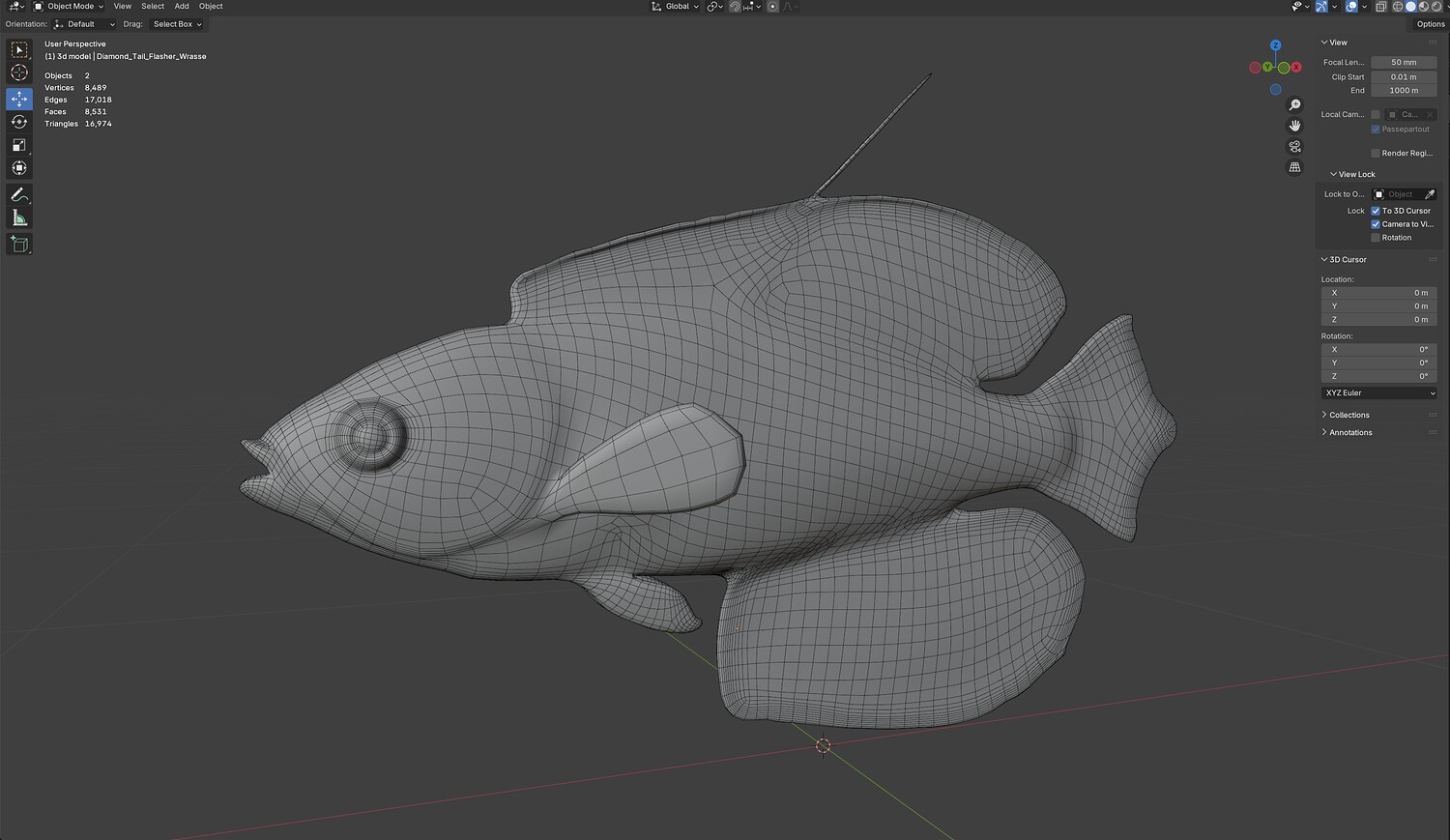This screenshot has height=840, width=1450.
Task: Toggle viewport overlays icon
Action: [x=1351, y=7]
